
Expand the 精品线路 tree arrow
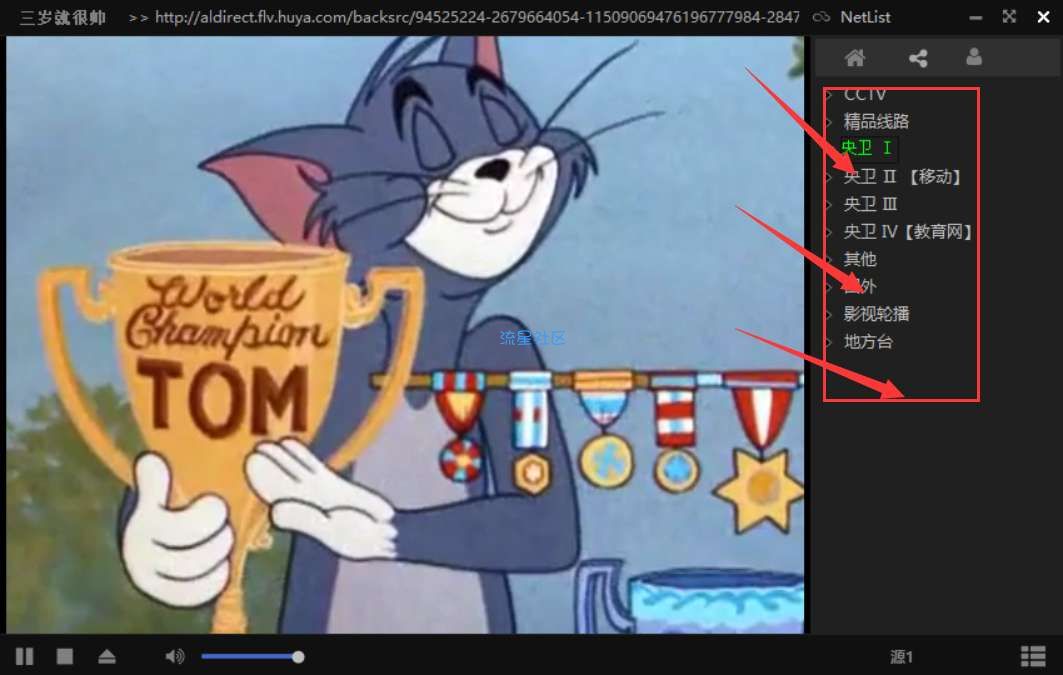[829, 122]
